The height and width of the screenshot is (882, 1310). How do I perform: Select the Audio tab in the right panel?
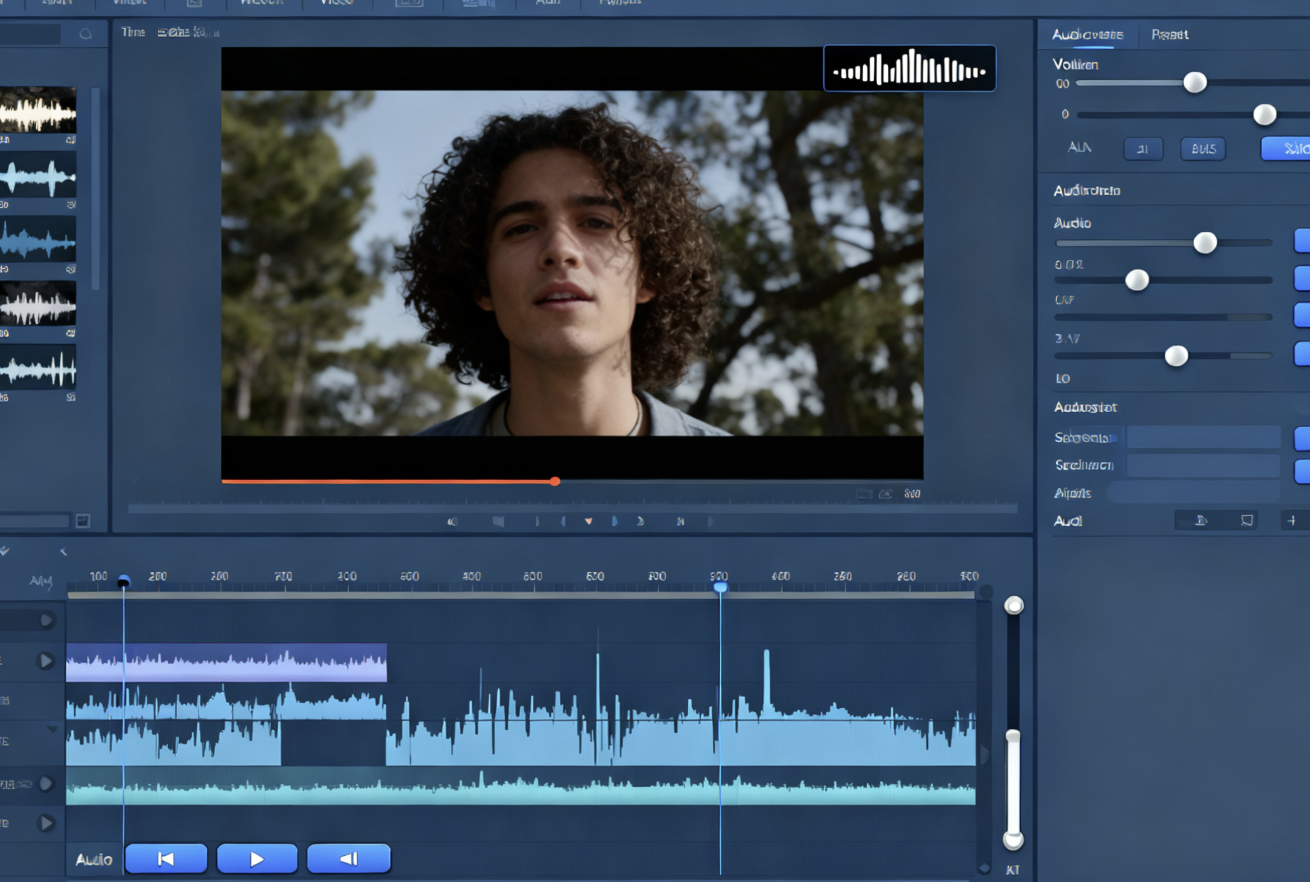(x=1087, y=34)
